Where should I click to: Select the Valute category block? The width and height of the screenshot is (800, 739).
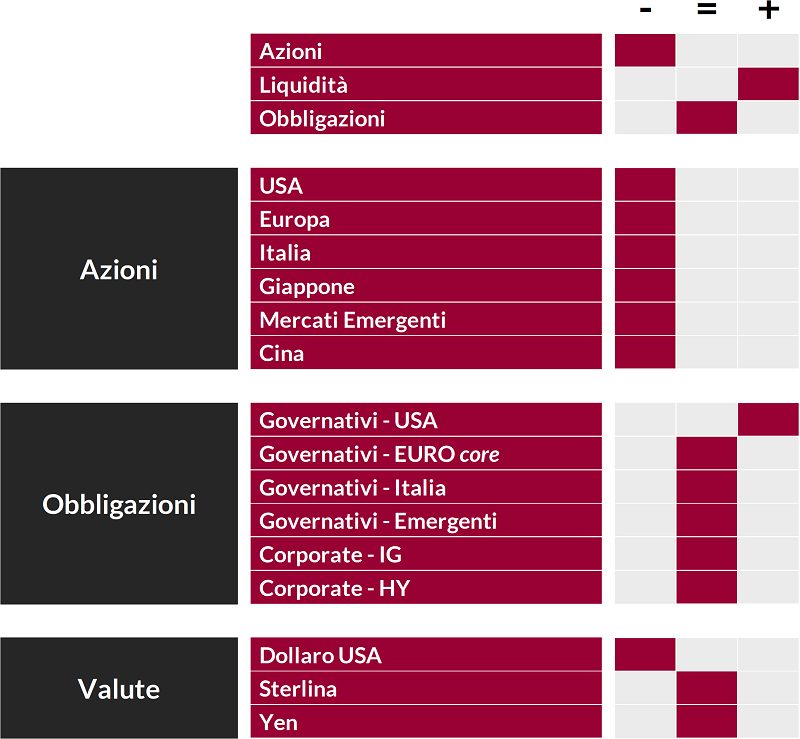(x=119, y=687)
